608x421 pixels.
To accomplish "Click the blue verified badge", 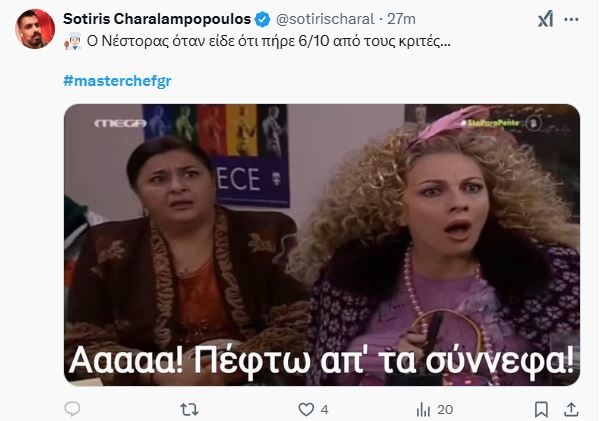I will pos(263,19).
